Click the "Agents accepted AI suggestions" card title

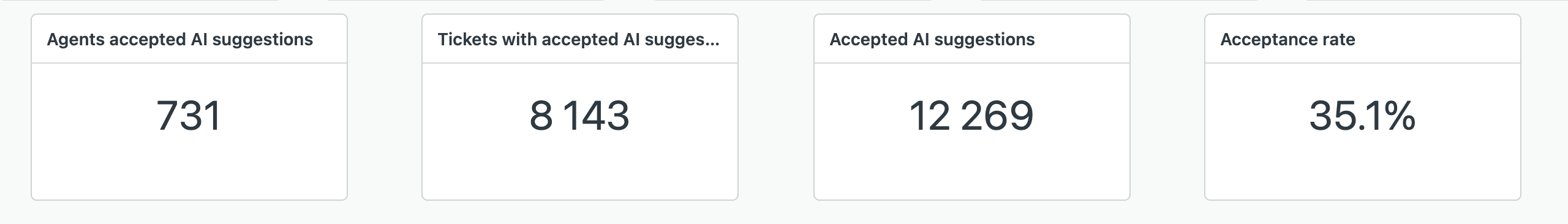[180, 40]
